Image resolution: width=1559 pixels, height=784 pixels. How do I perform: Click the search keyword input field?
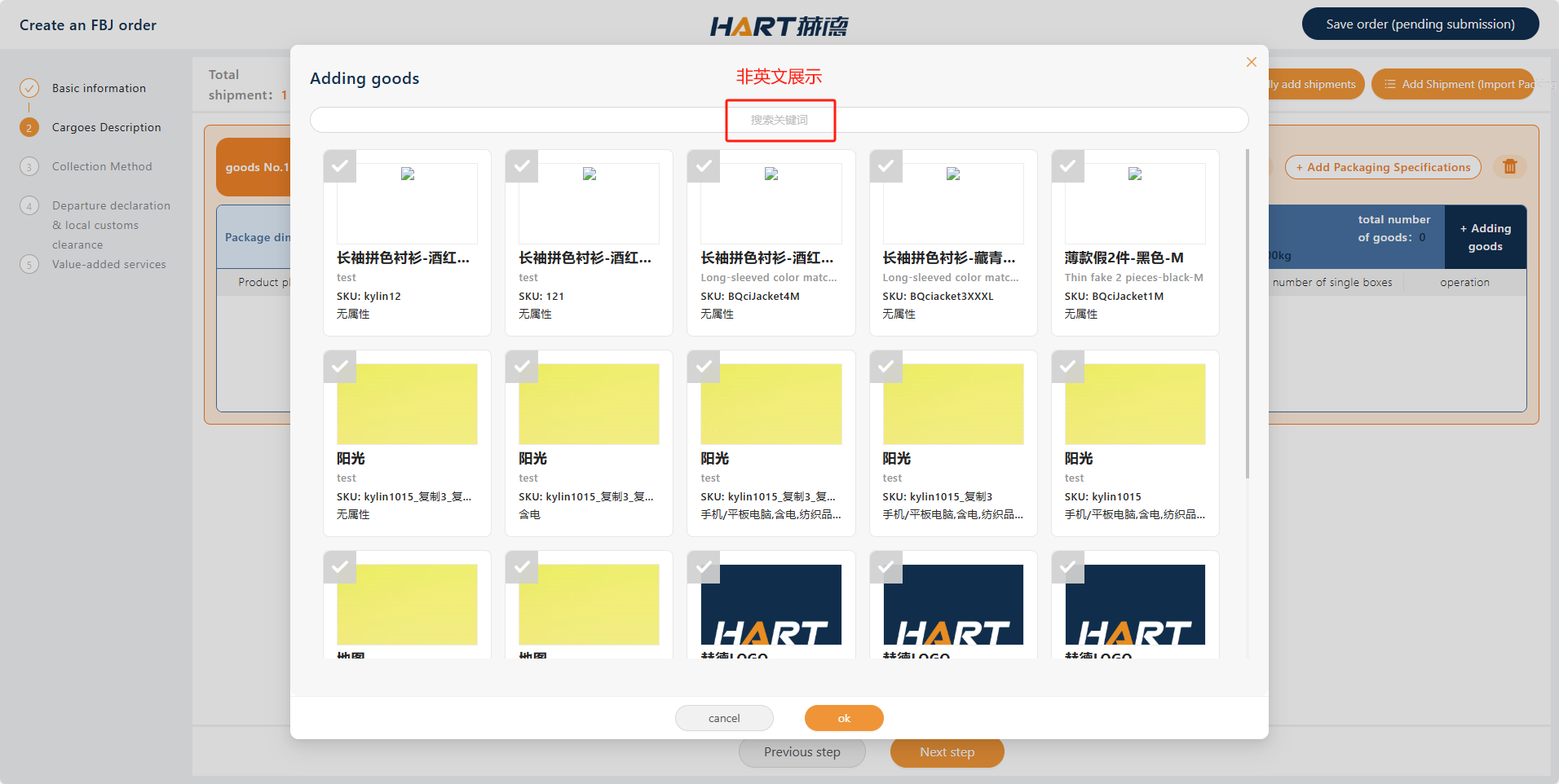point(779,120)
